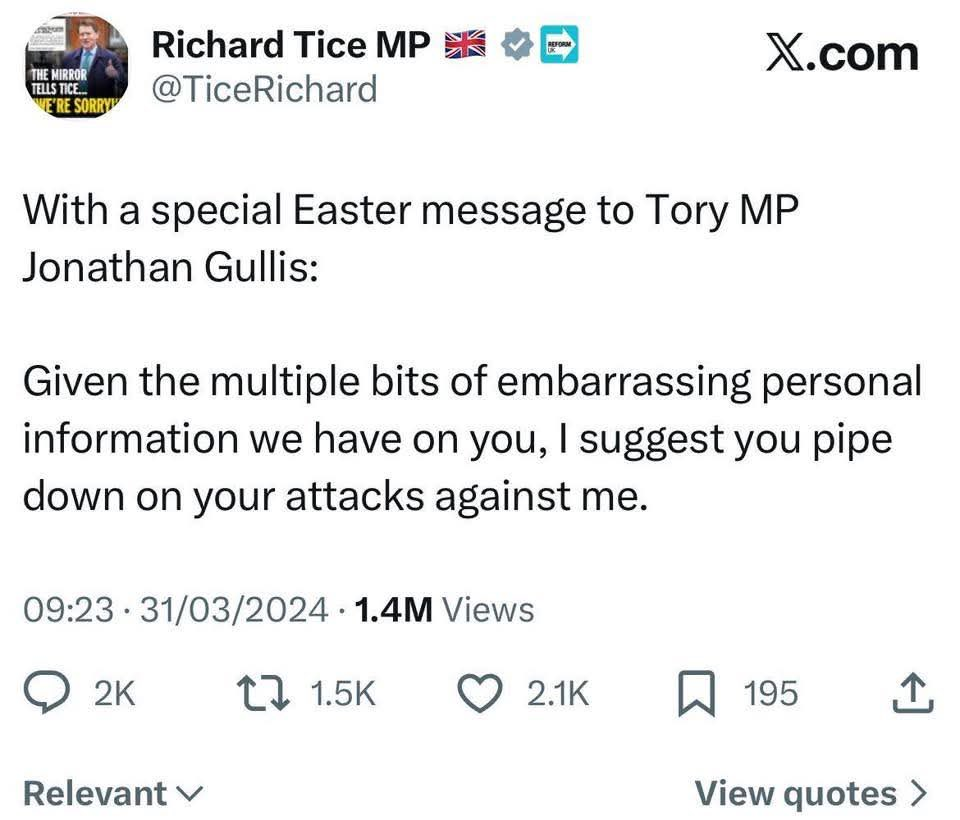Image resolution: width=960 pixels, height=820 pixels.
Task: Open the View quotes link
Action: point(796,793)
